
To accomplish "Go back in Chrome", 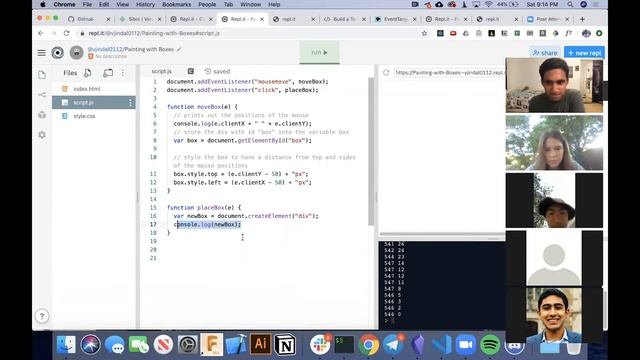I will 41,33.
